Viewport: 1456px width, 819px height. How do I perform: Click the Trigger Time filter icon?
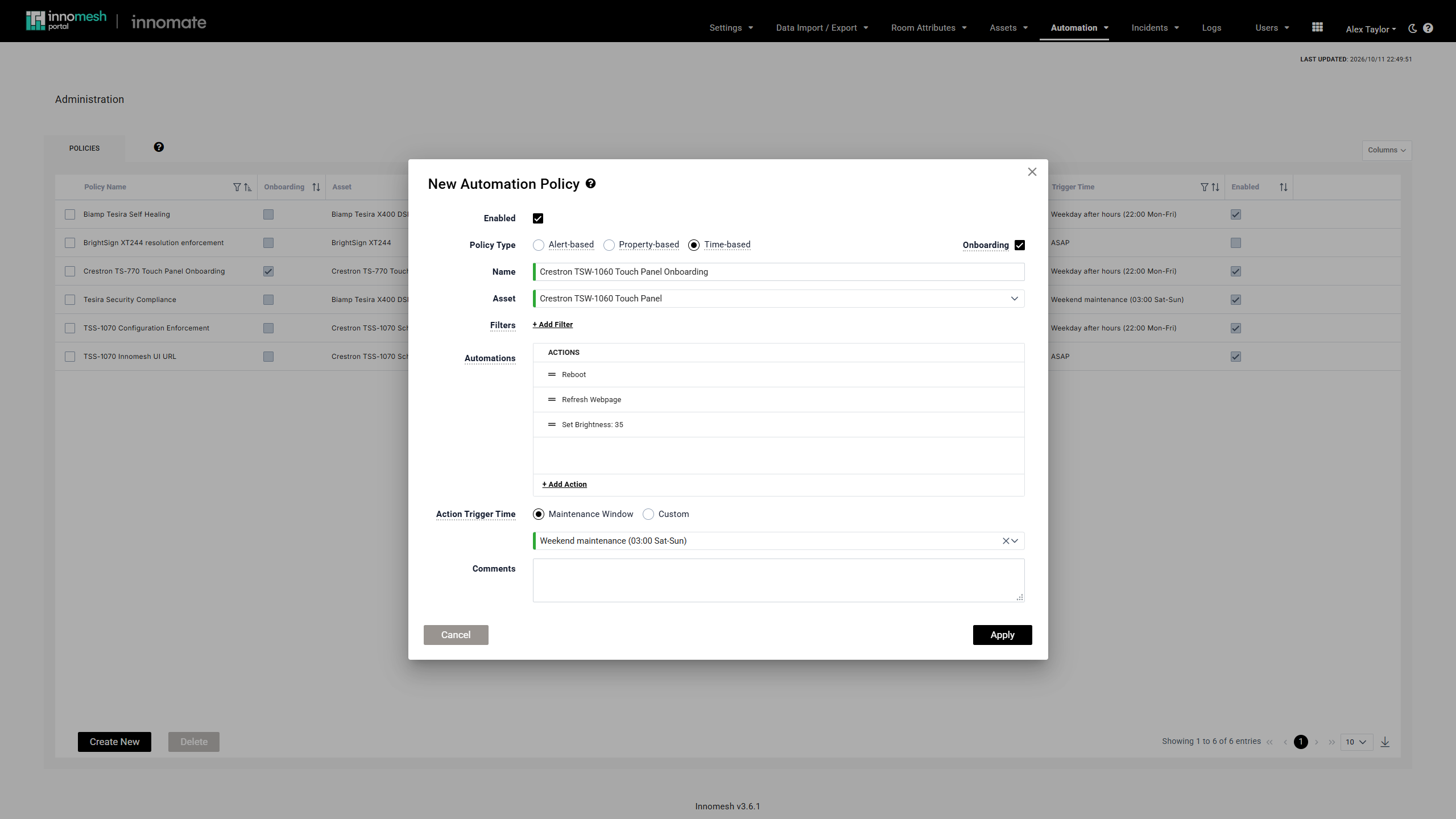[1204, 187]
